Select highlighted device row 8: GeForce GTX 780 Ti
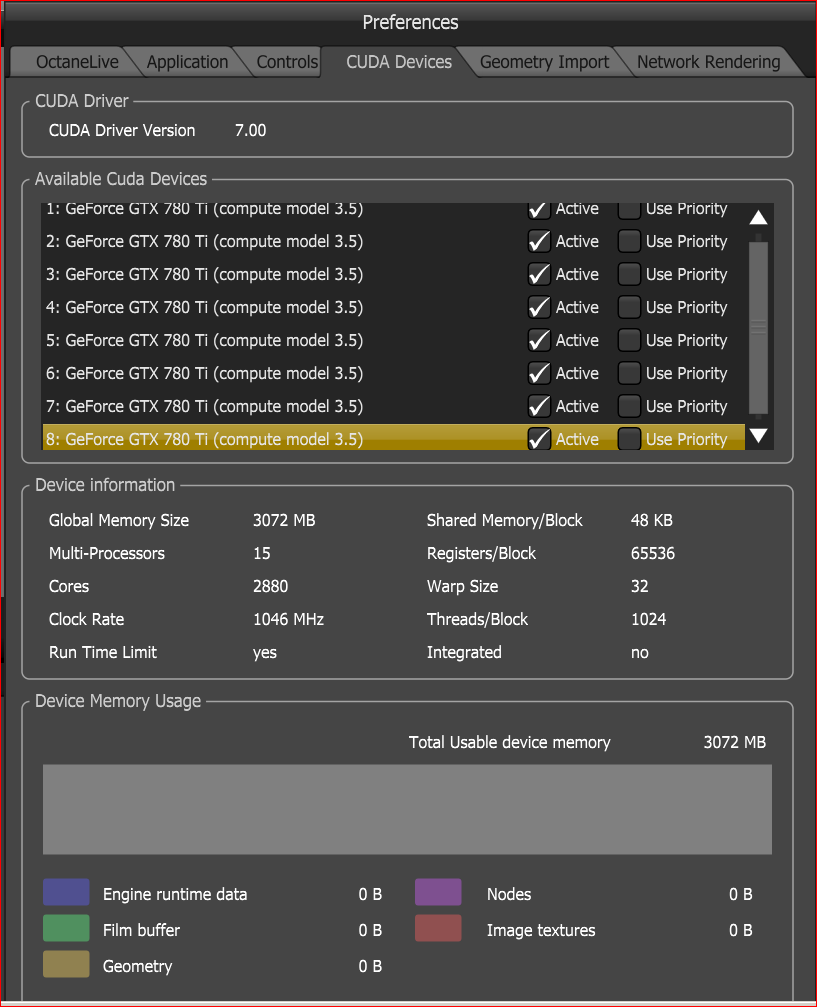Viewport: 817px width, 1007px height. coord(393,437)
